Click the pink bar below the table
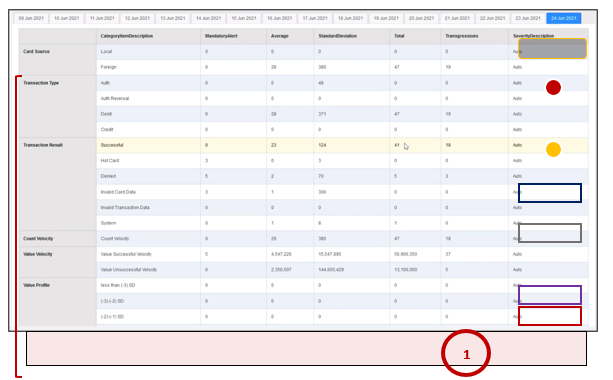This screenshot has width=613, height=380. tap(306, 349)
